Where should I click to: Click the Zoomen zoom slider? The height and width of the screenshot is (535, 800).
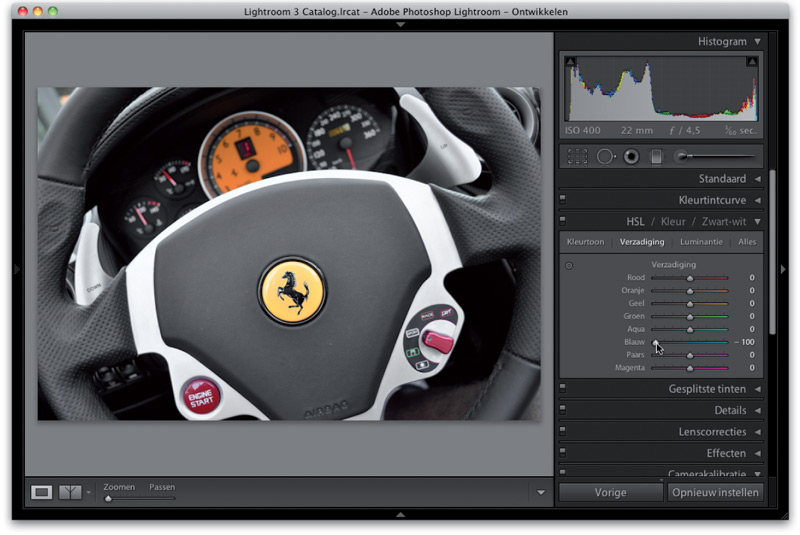pyautogui.click(x=139, y=498)
